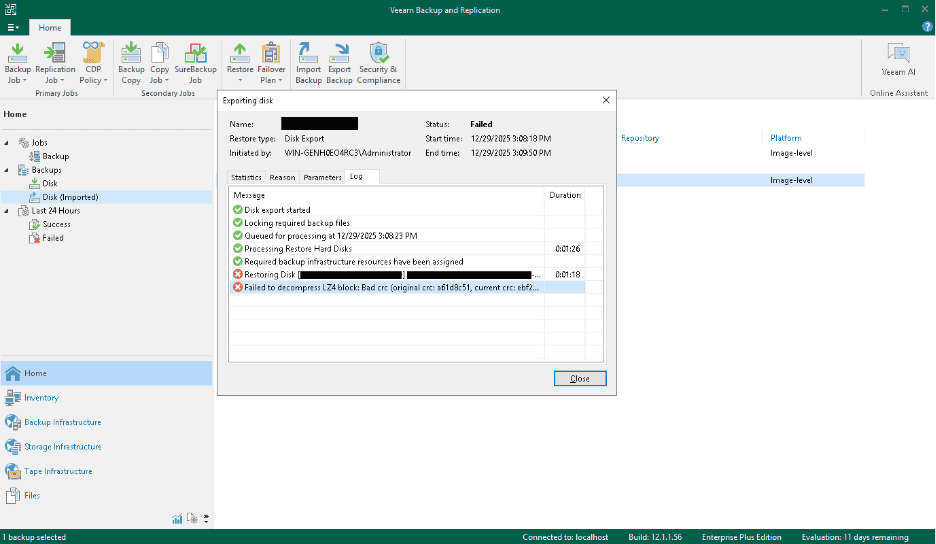Select the 'Restoring Disk' failed log row
936x544 pixels.
pos(407,275)
